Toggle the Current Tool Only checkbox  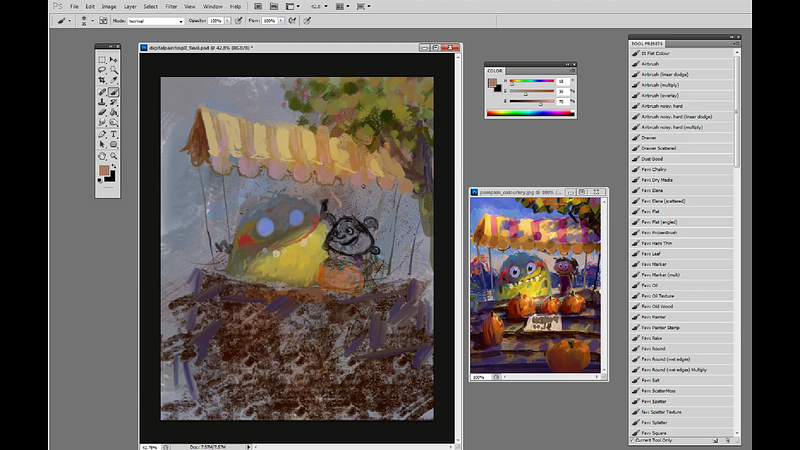click(632, 440)
